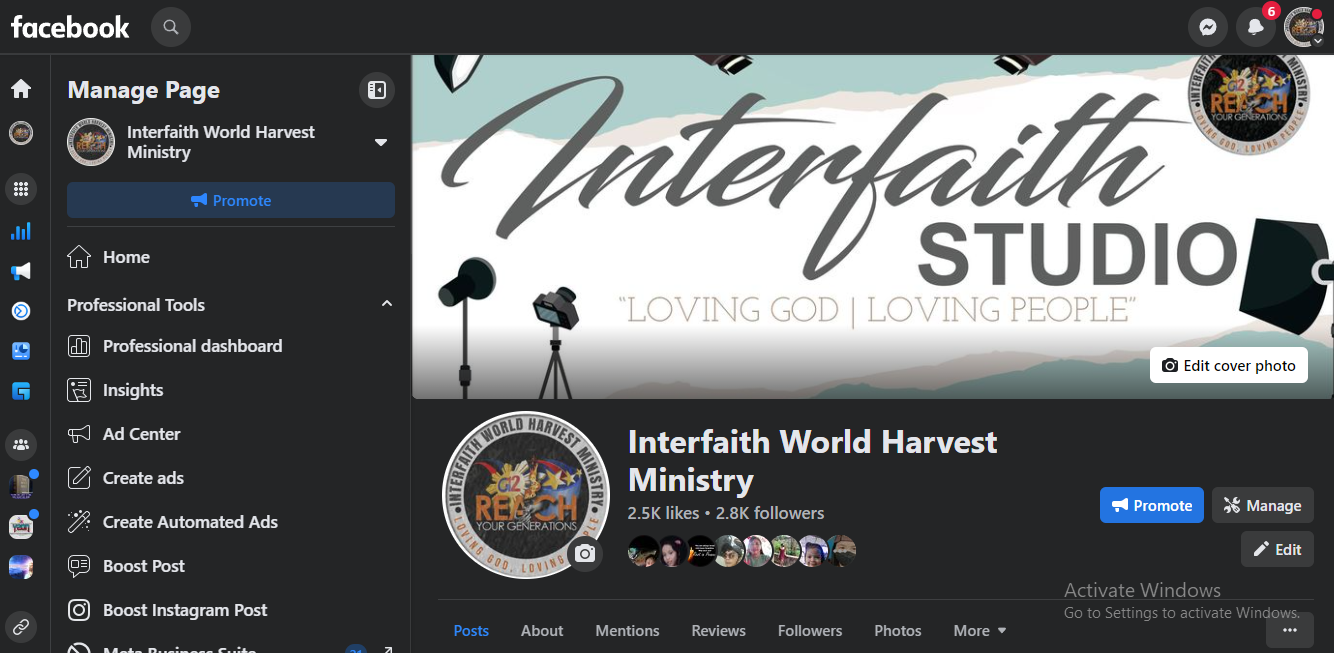Viewport: 1334px width, 653px height.
Task: Click the blue bar-chart icon in shortcut rail
Action: (21, 231)
